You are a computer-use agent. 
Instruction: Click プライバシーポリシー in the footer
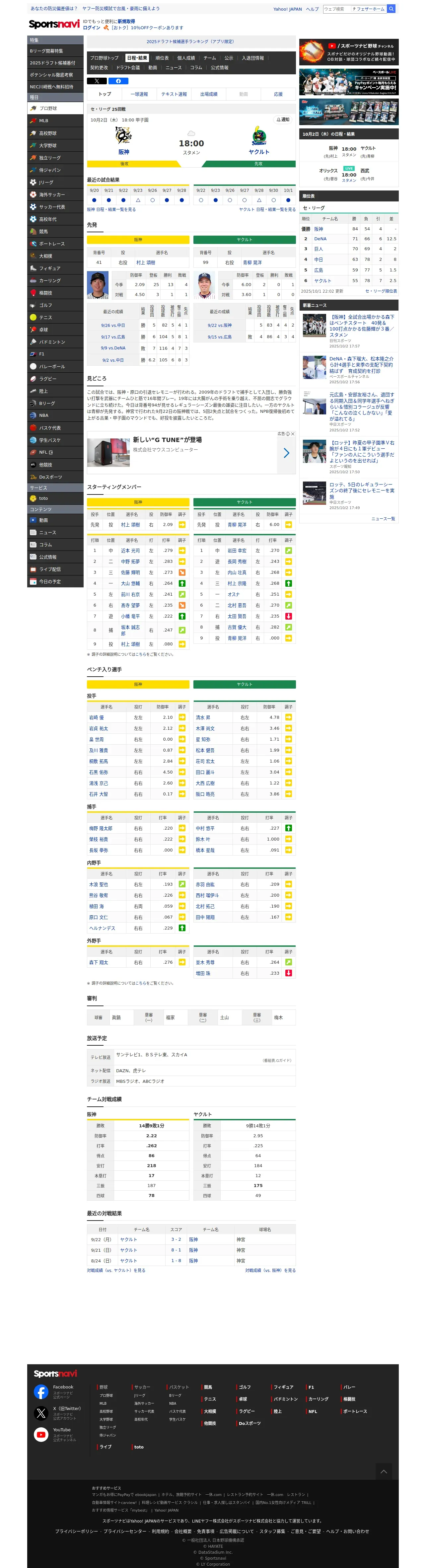(x=77, y=1531)
